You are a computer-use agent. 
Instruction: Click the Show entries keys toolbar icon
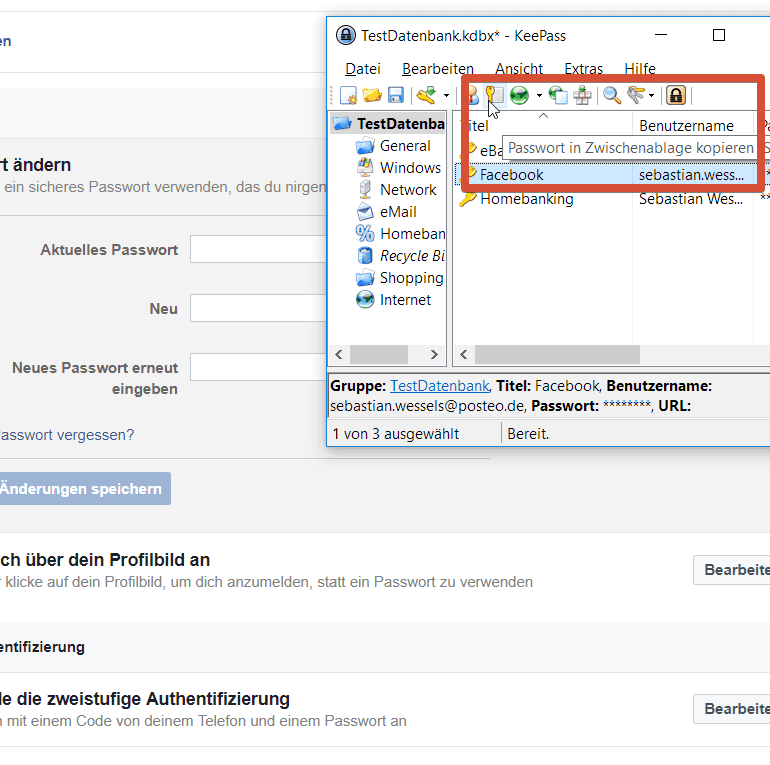point(636,95)
